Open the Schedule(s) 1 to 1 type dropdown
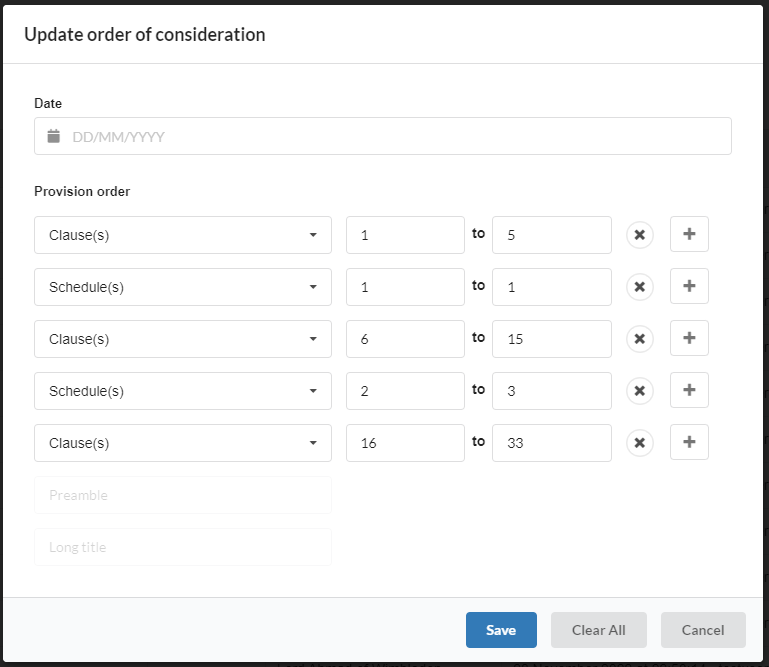This screenshot has width=769, height=667. click(x=183, y=287)
